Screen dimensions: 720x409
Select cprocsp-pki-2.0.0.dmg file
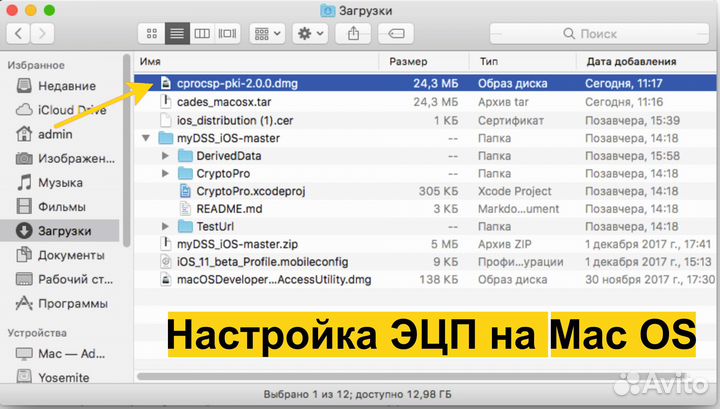(x=425, y=83)
